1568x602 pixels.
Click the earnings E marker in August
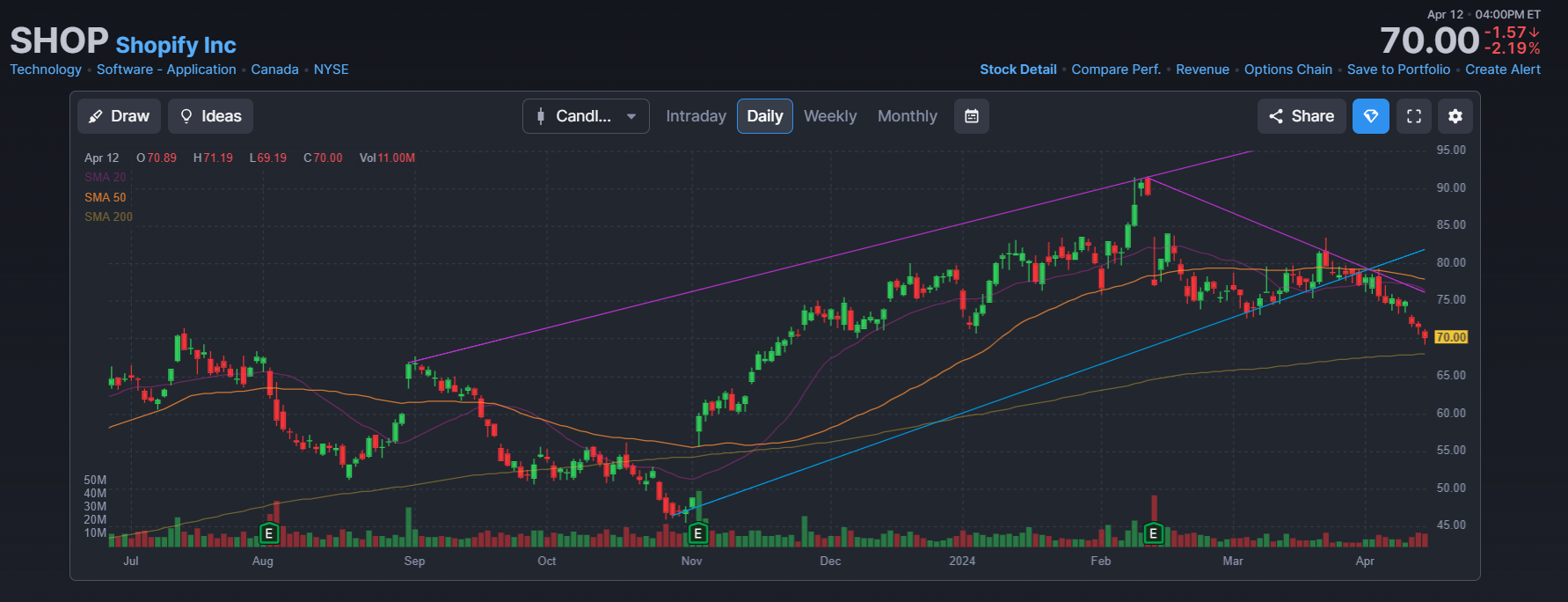[x=269, y=533]
